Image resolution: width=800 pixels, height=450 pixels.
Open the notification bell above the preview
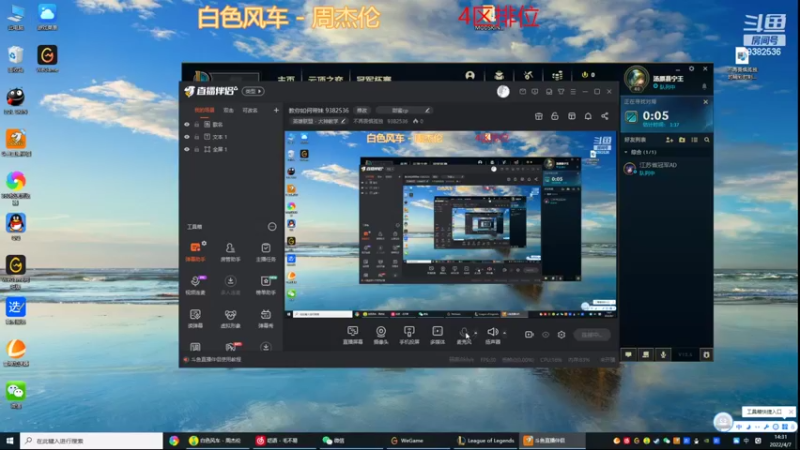click(x=588, y=116)
